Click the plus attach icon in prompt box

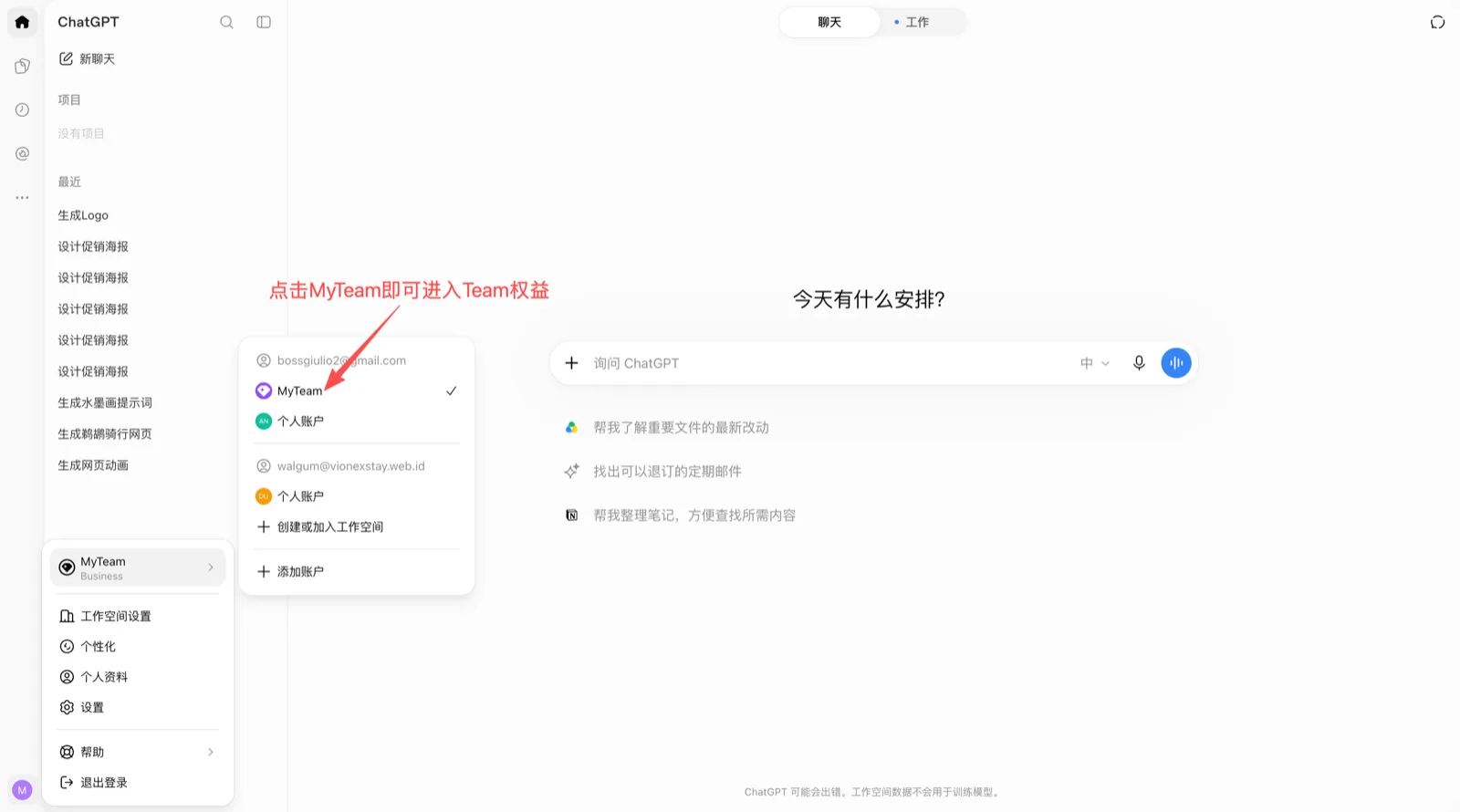tap(571, 363)
